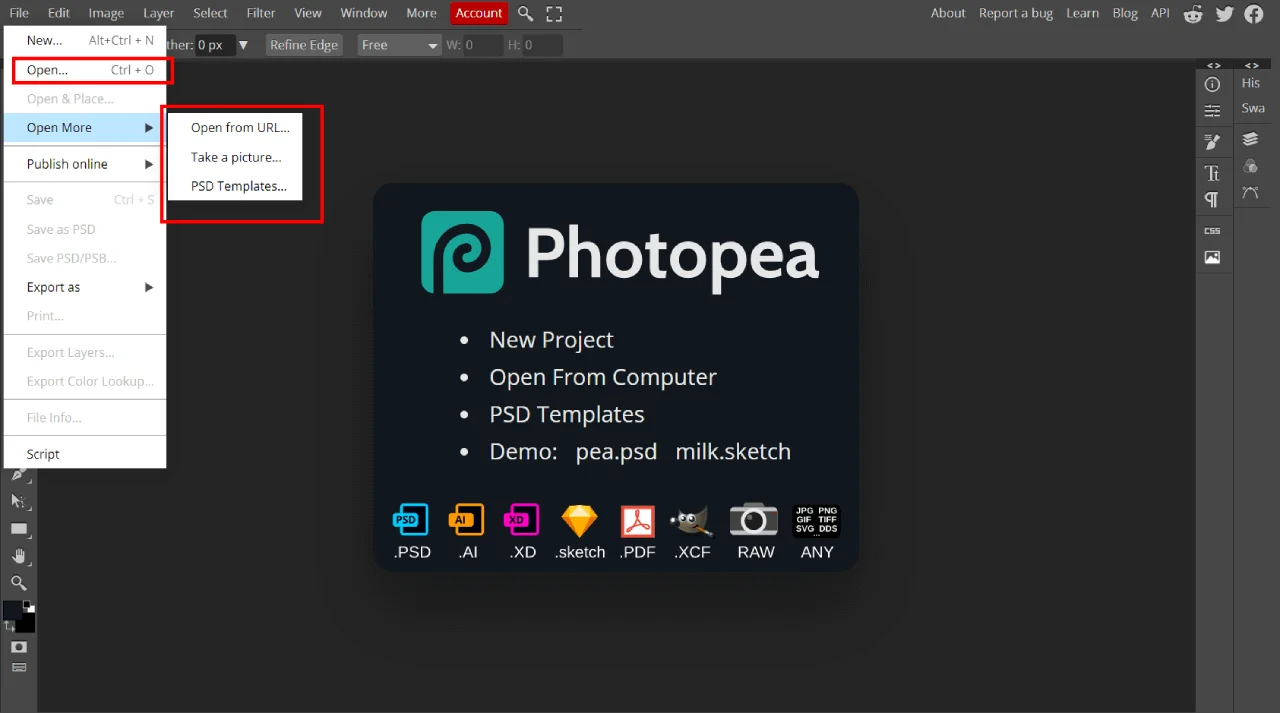1280x713 pixels.
Task: Choose Open from URL... in the submenu
Action: tap(240, 128)
